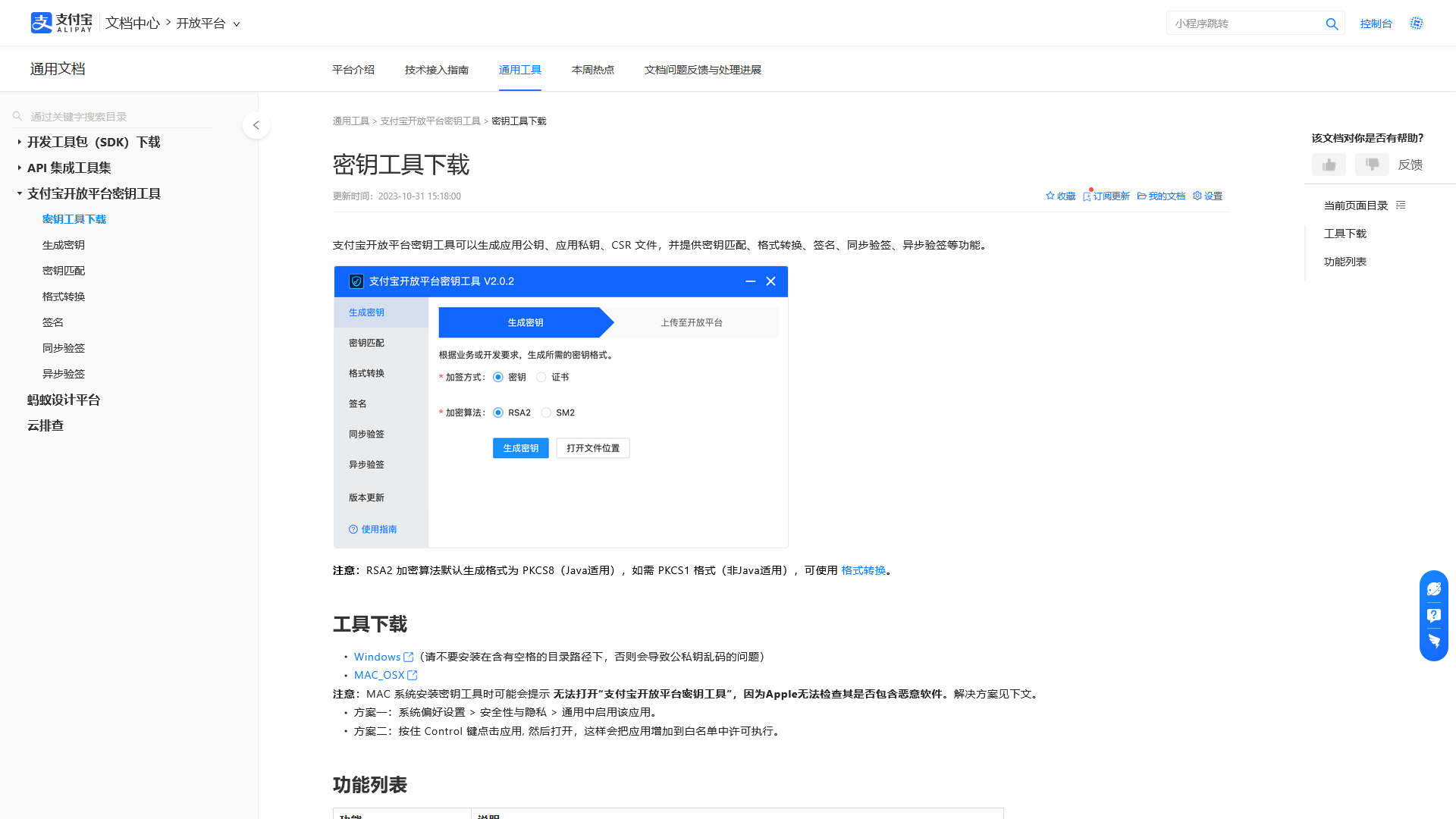This screenshot has height=819, width=1456.
Task: Open the 格式转换 inline link
Action: (x=863, y=570)
